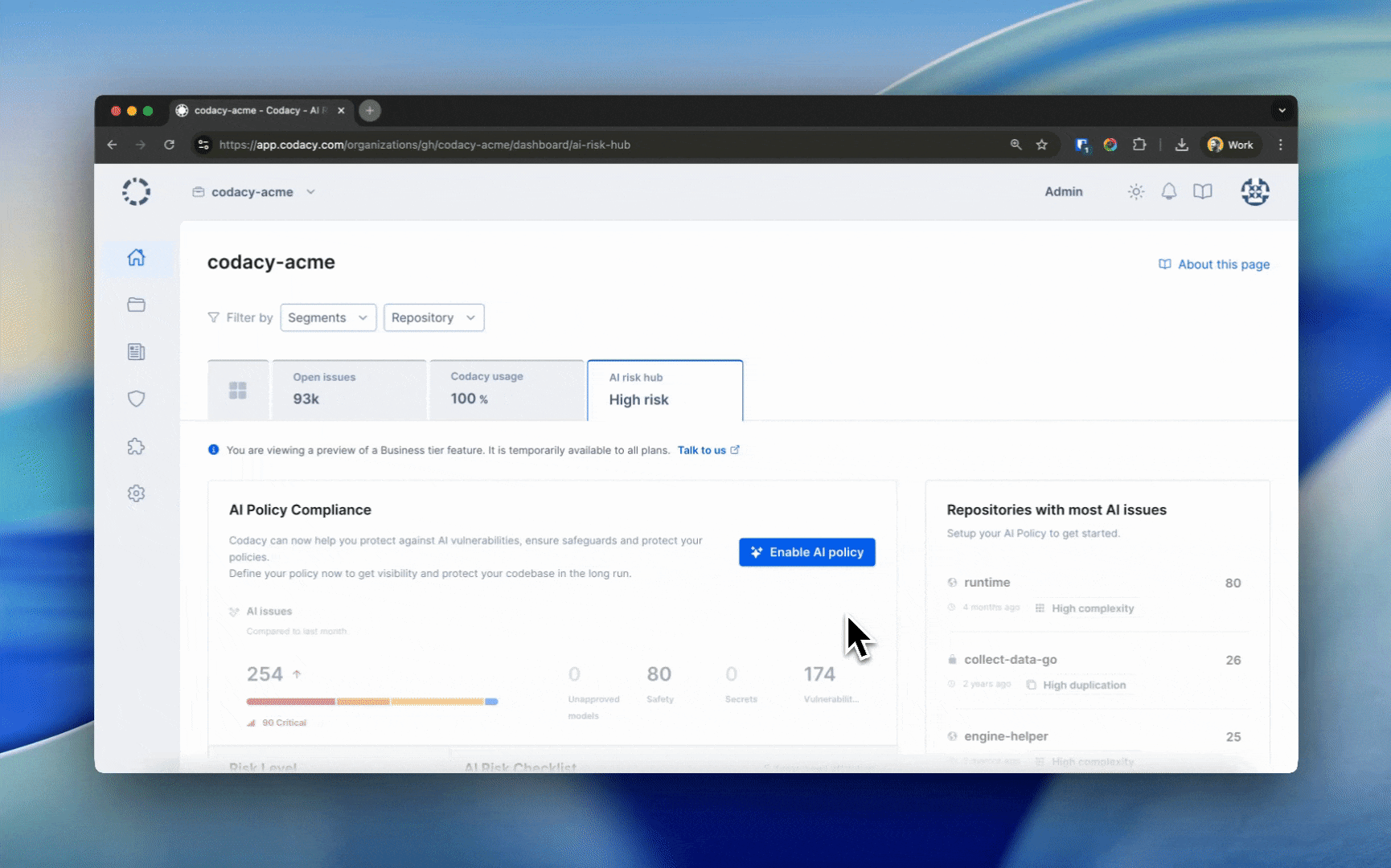Open the Settings gear sidebar icon
The image size is (1391, 868).
coord(136,493)
